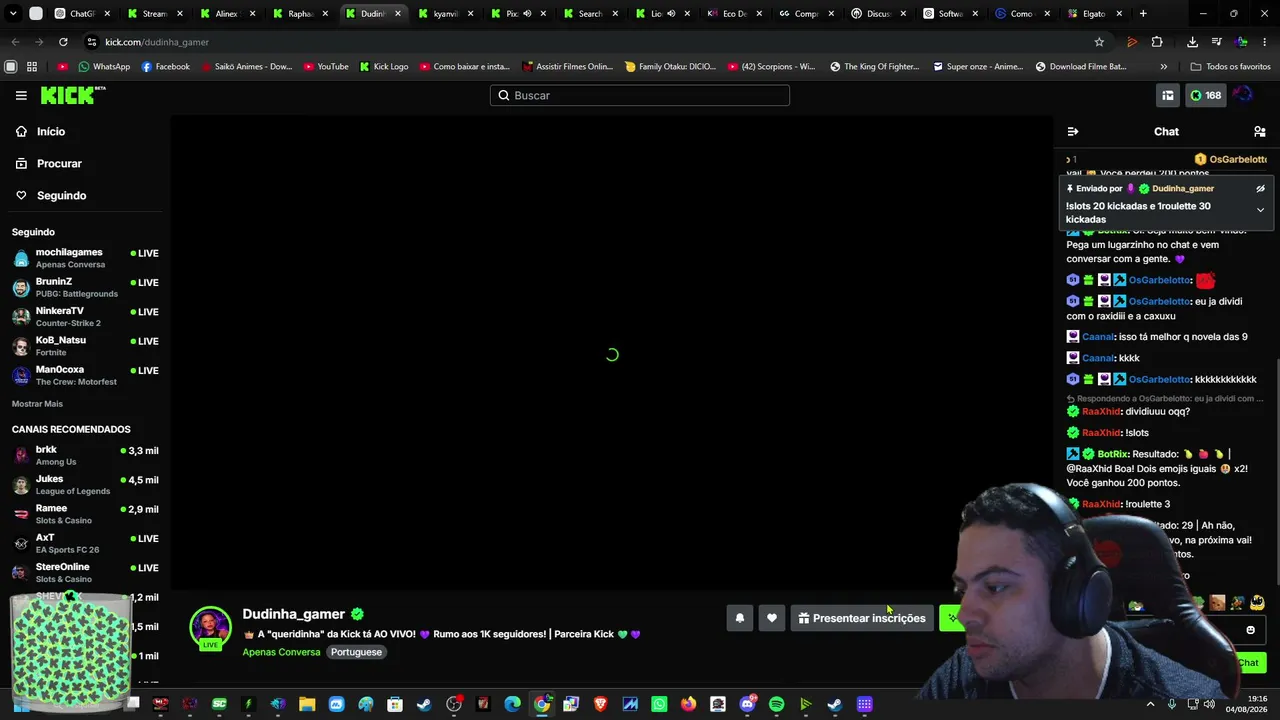Switch to the Elgato browser tab

point(1095,14)
